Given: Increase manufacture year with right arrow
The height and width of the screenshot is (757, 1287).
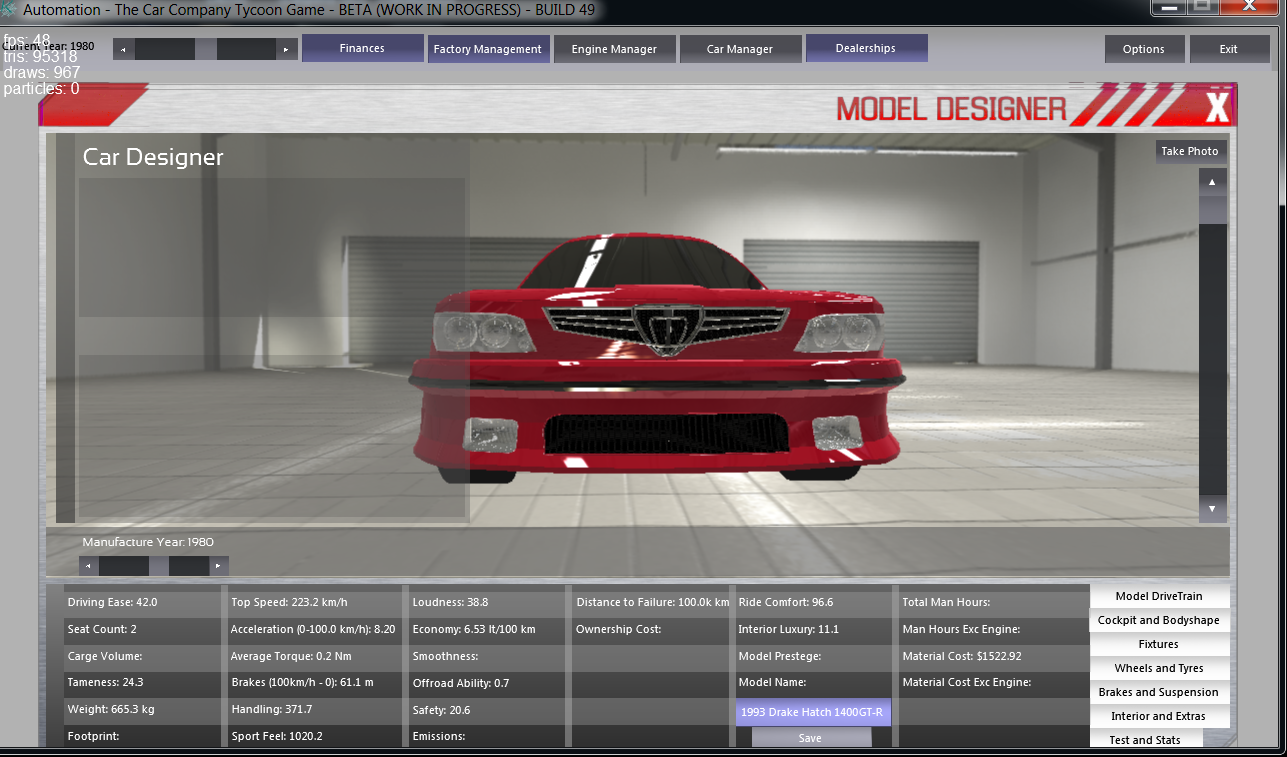Looking at the screenshot, I should [x=219, y=566].
